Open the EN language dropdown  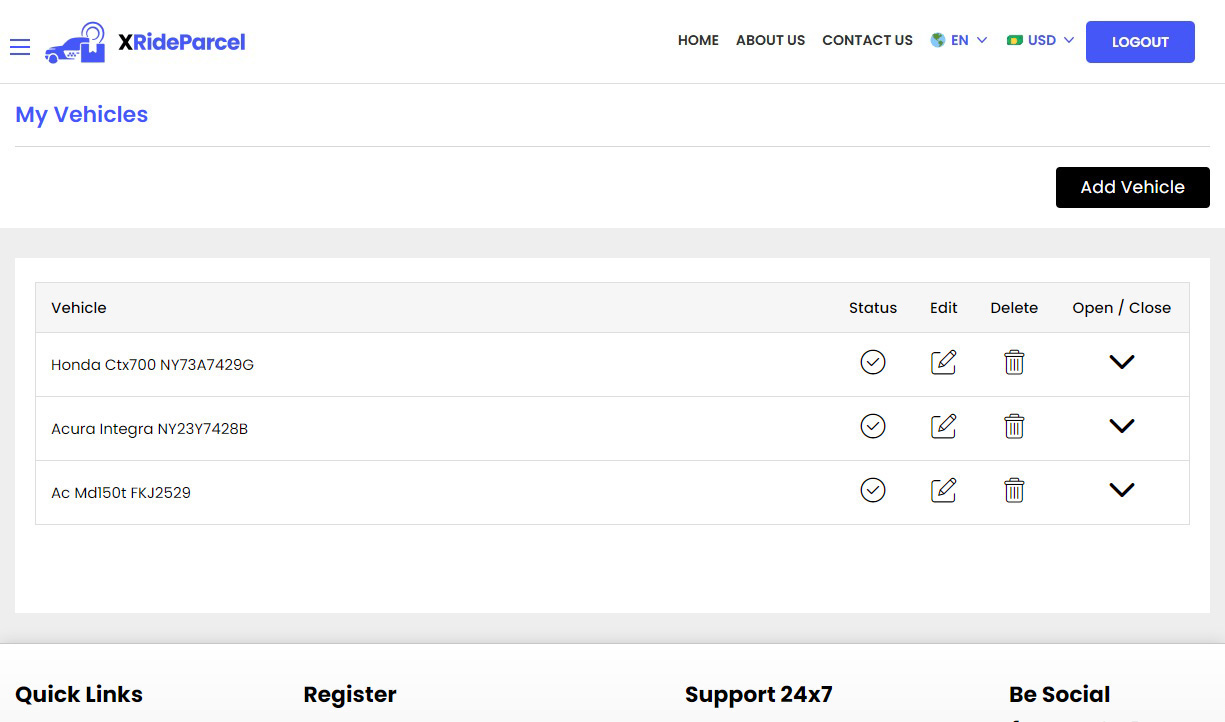point(959,41)
